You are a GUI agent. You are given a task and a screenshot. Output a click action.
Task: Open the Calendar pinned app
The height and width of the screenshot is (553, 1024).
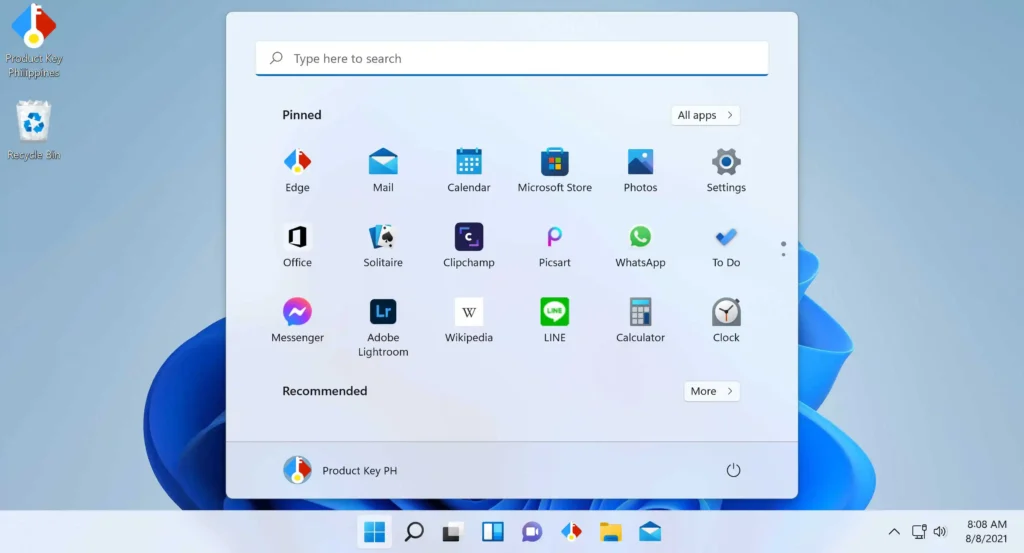pos(468,170)
